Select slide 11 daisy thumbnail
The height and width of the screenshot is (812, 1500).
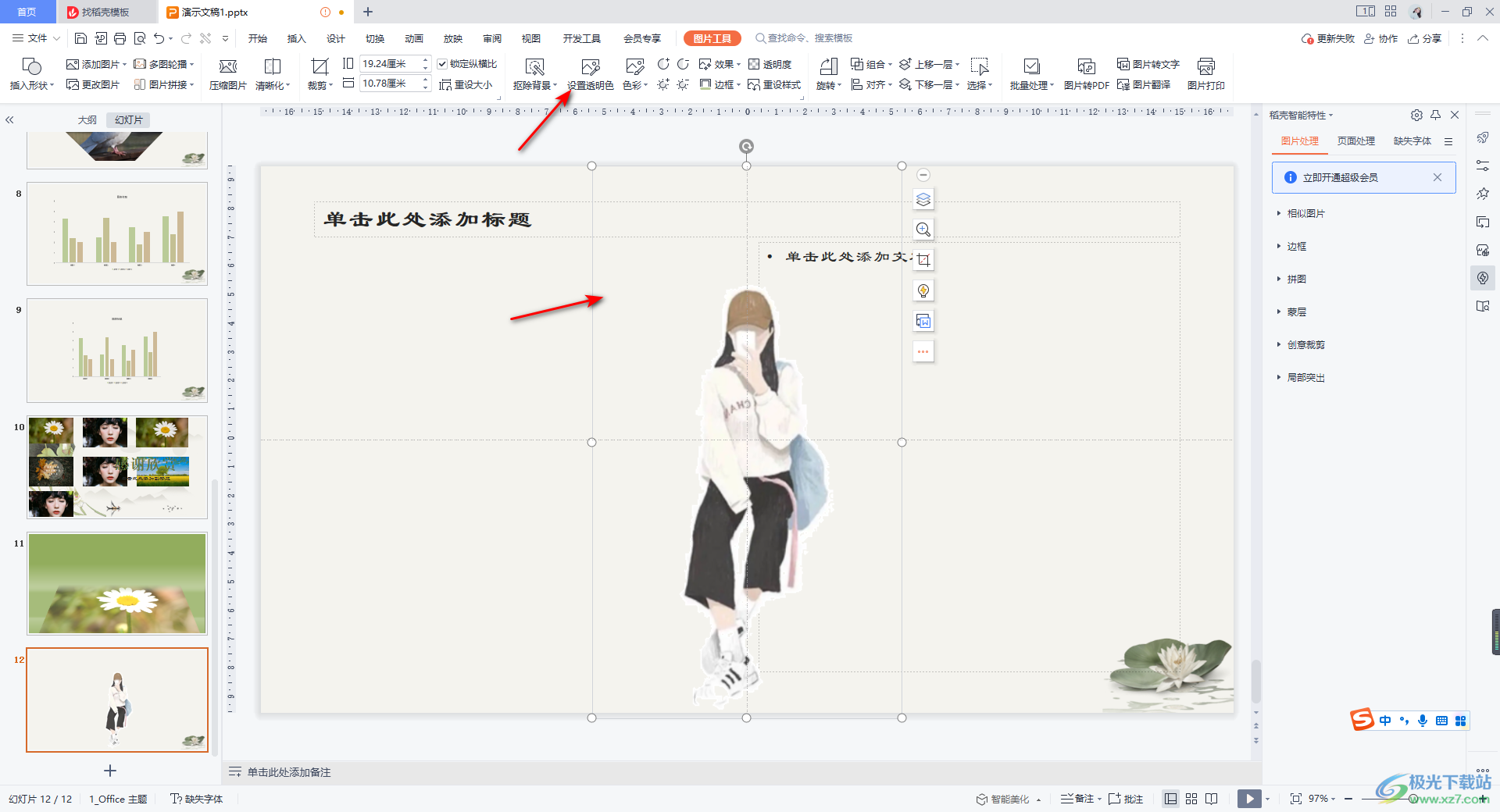117,583
